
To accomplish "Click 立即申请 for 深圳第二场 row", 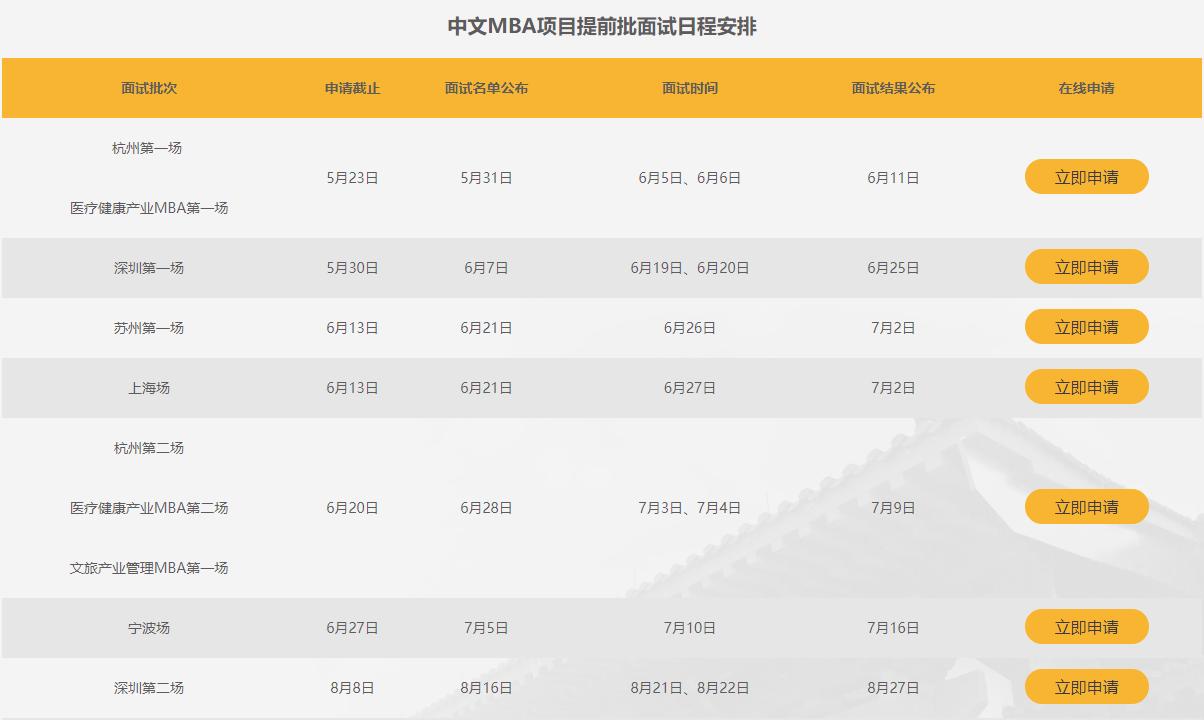I will click(x=1086, y=687).
